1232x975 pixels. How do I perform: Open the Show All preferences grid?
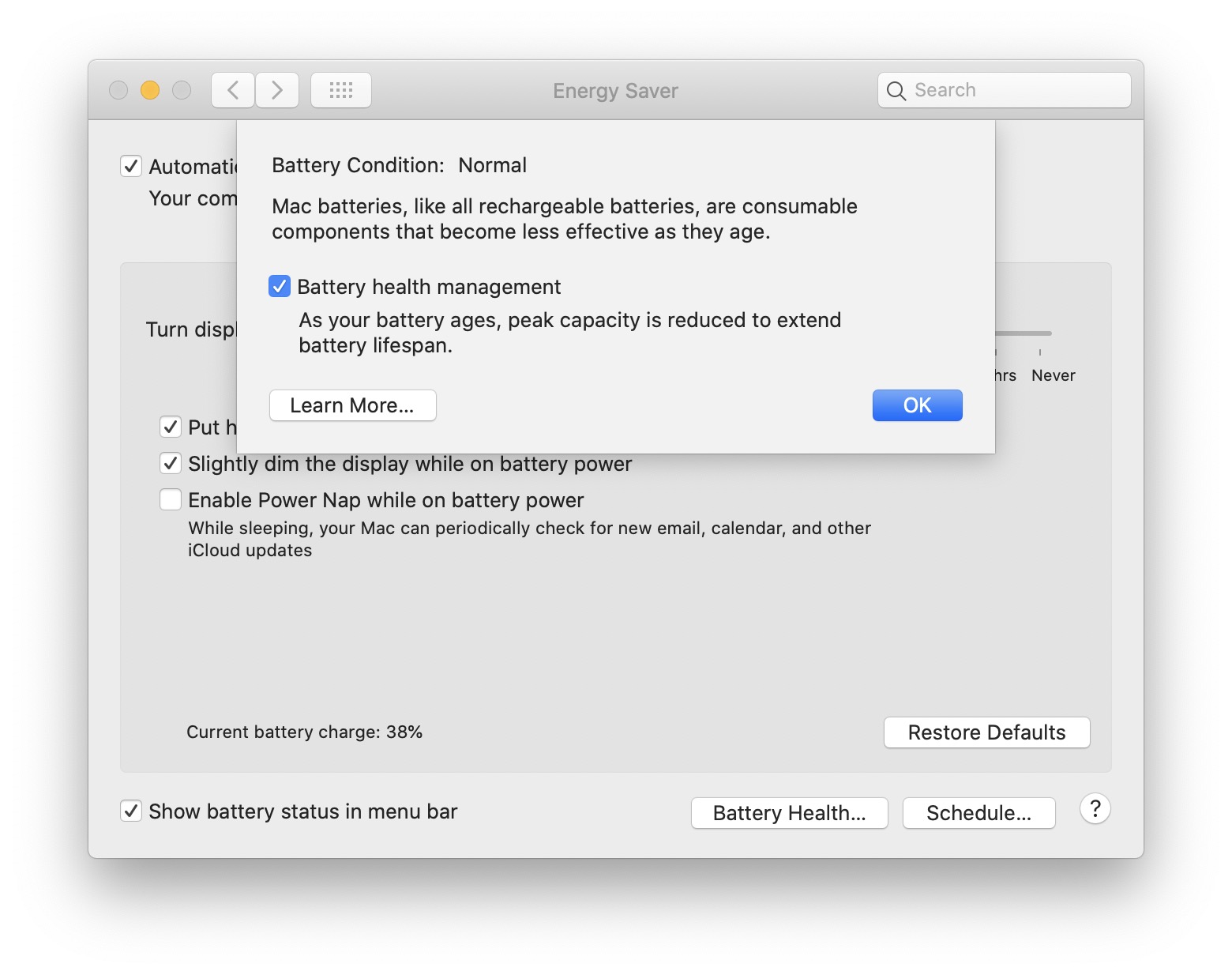point(340,90)
